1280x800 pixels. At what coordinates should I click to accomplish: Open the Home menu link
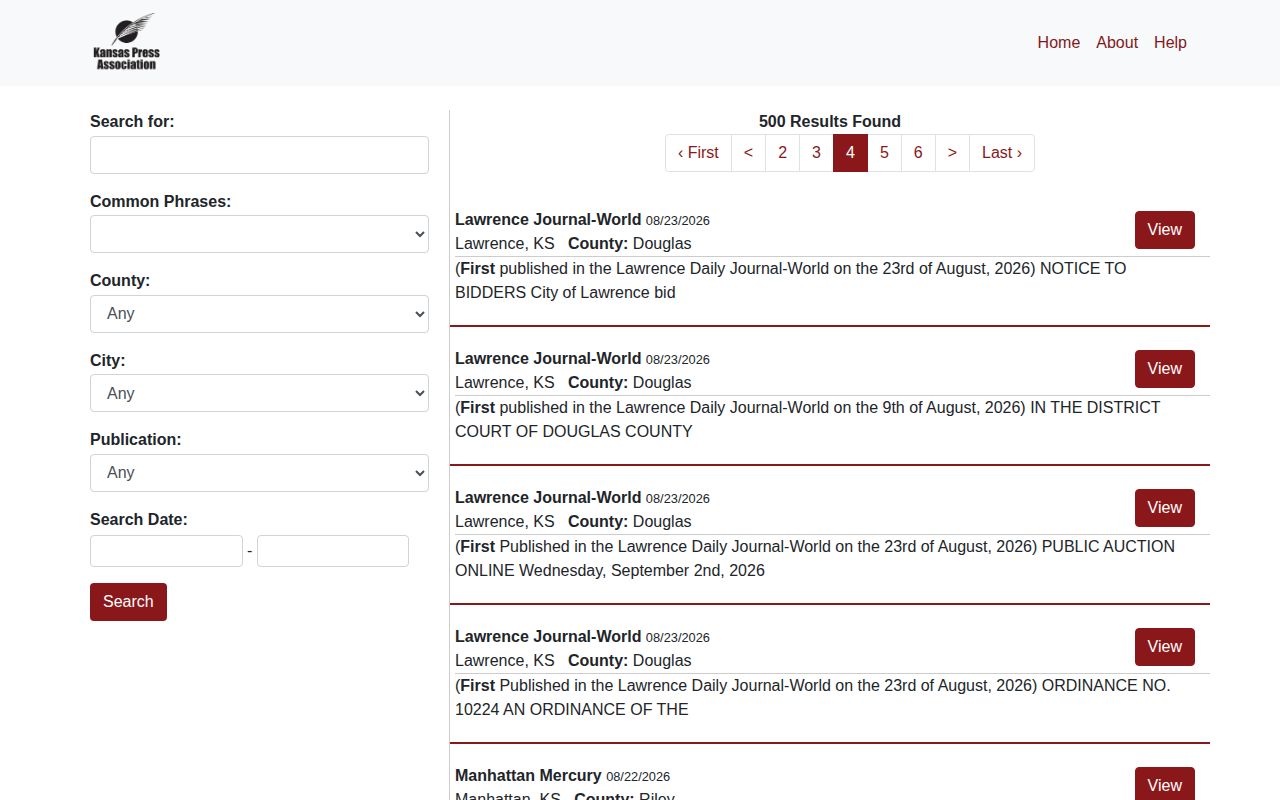click(x=1058, y=42)
